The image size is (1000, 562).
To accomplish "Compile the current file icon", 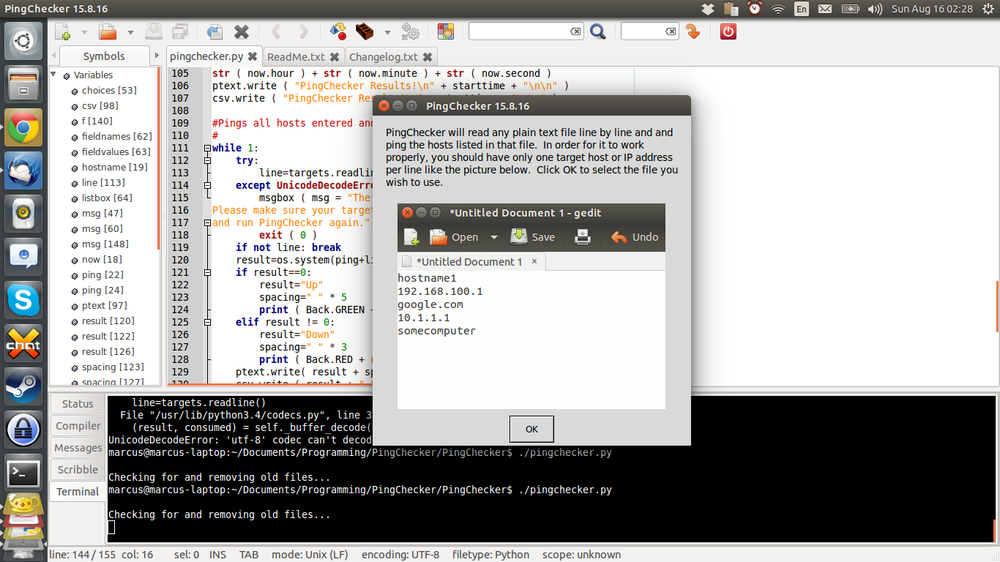I will 338,31.
